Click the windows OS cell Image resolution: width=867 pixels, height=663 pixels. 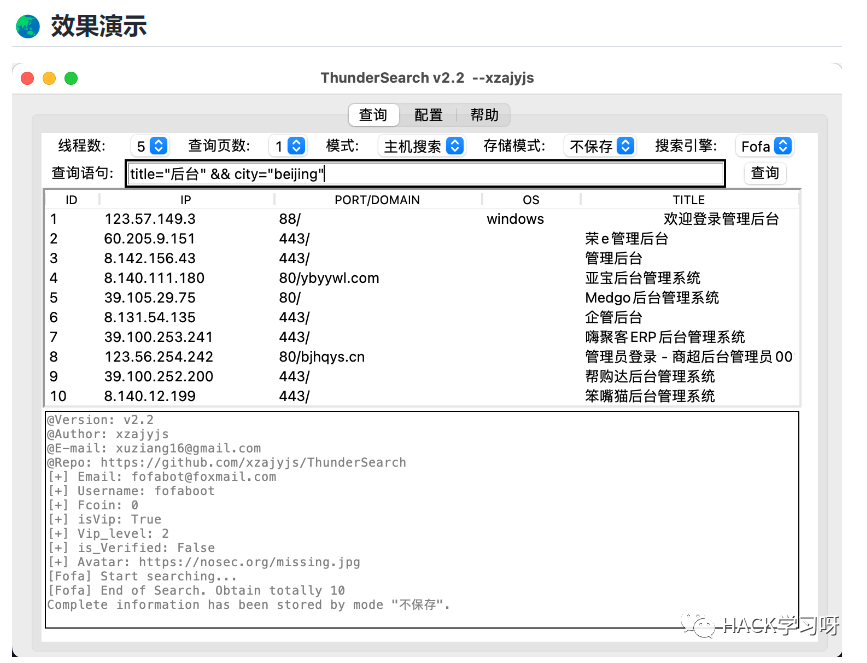[515, 219]
